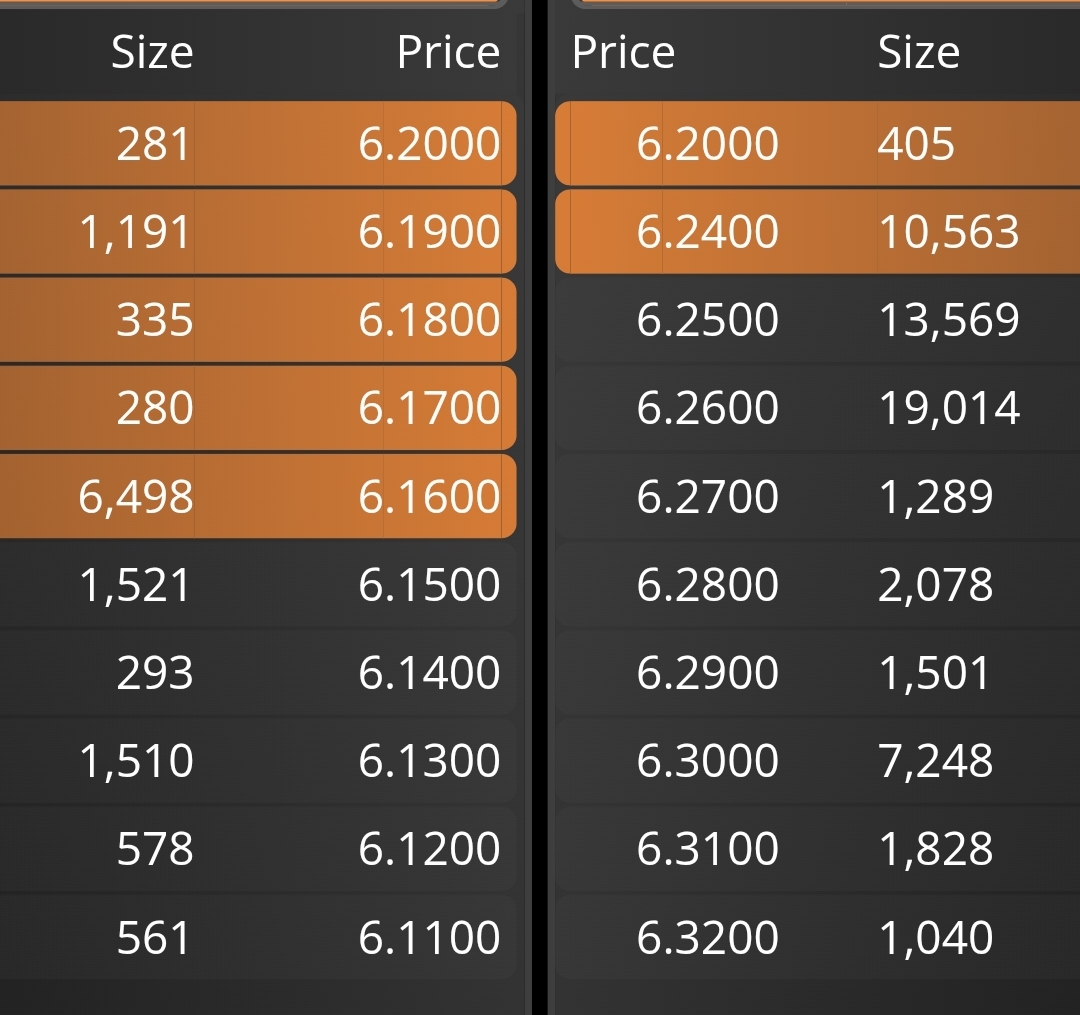Click the 6,498 size bid row
Image resolution: width=1080 pixels, height=1015 pixels.
(258, 496)
